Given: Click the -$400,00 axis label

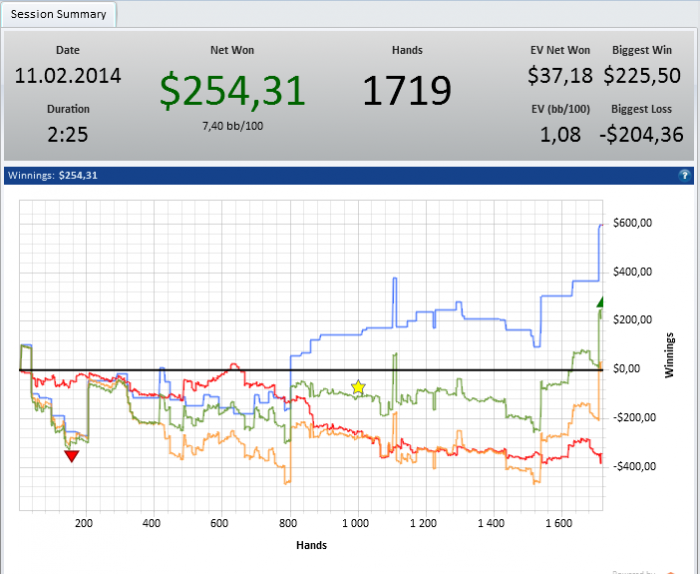Looking at the screenshot, I should [x=633, y=466].
